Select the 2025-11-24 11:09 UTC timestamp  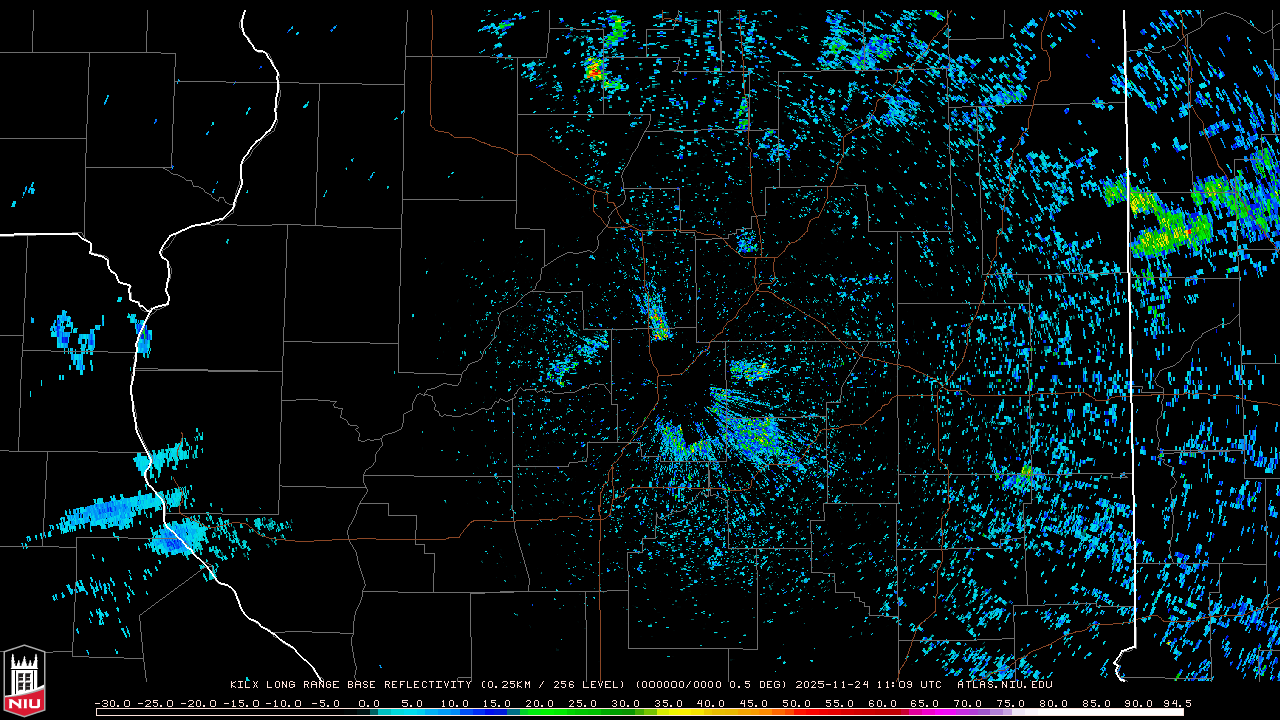pos(868,685)
